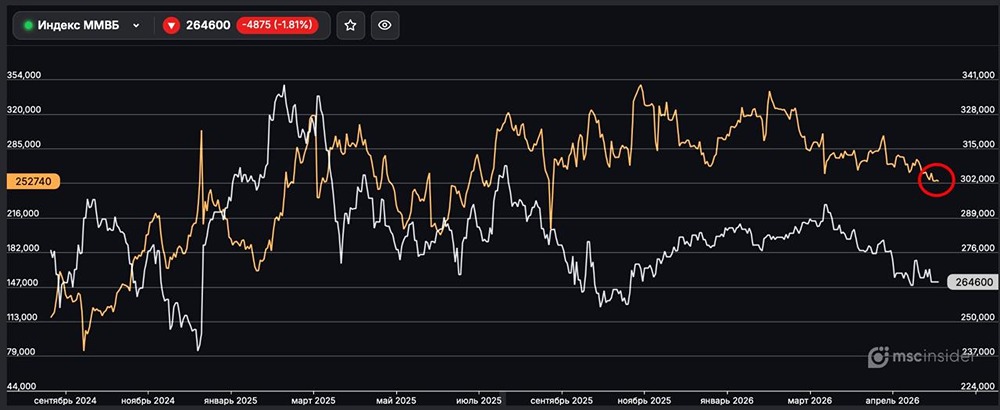This screenshot has width=1000, height=410.
Task: Click the март 2026 timeline label
Action: [x=810, y=401]
